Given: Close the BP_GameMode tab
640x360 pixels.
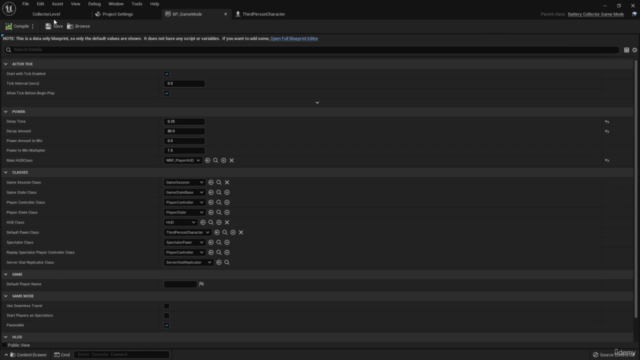Looking at the screenshot, I should coord(225,14).
